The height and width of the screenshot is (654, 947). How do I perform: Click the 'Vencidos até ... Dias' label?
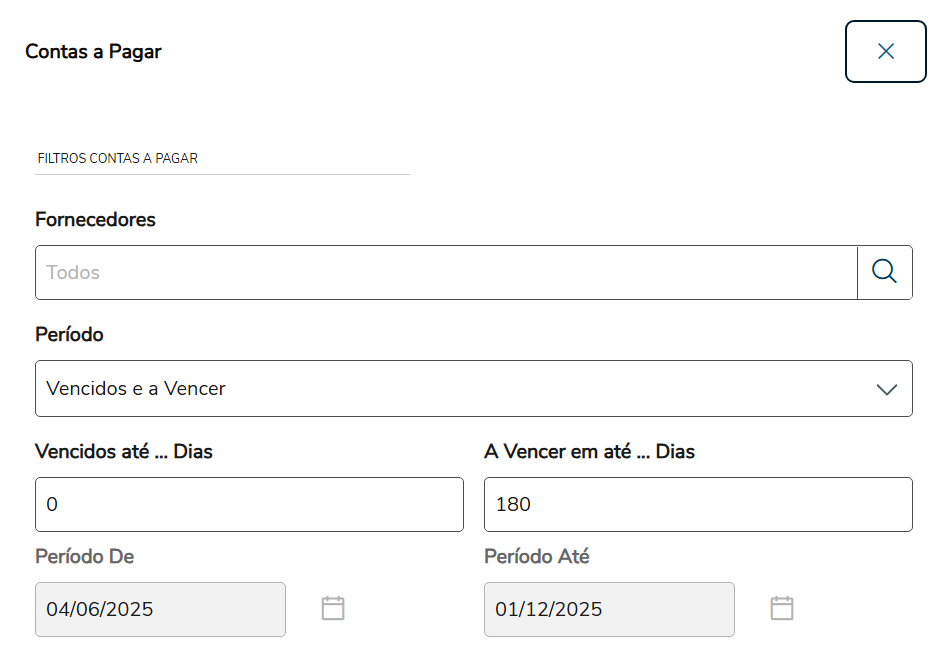pyautogui.click(x=124, y=451)
